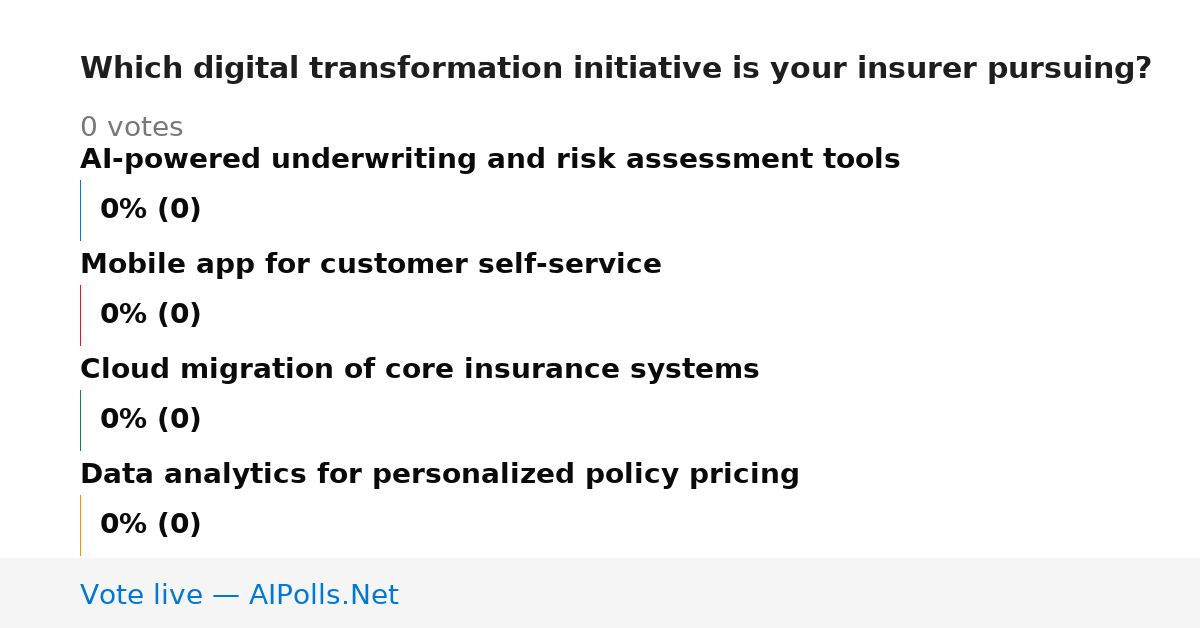The width and height of the screenshot is (1200, 628).
Task: Click the green result bar for Cloud migration
Action: [x=80, y=420]
